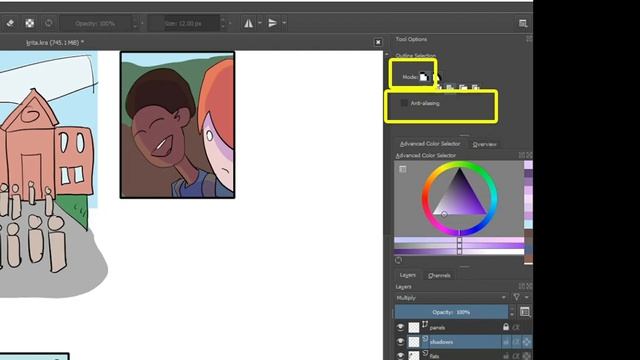Click the brush Size slider
640x360 pixels.
(183, 23)
